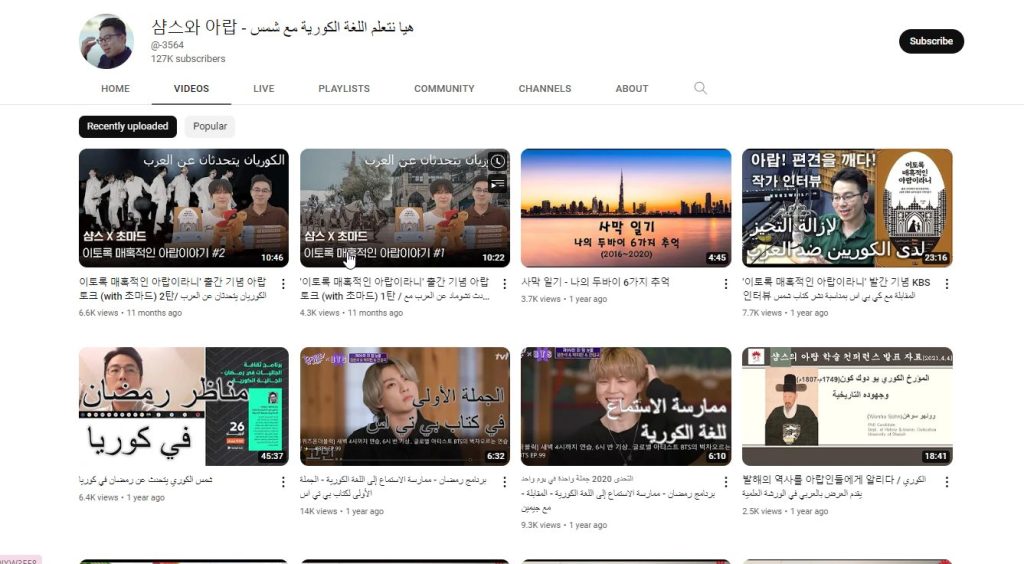Play the 45:37 Ramadan in Korea thumbnail

point(184,406)
